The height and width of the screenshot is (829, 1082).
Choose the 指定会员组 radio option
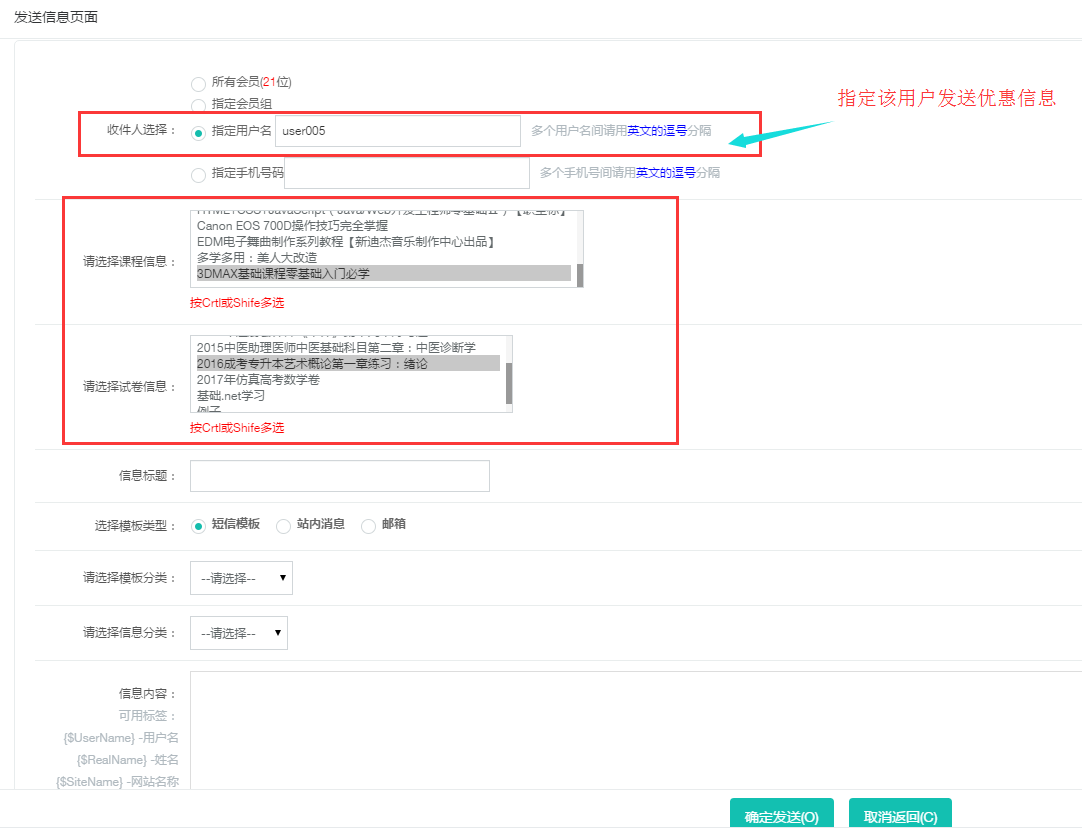point(198,105)
